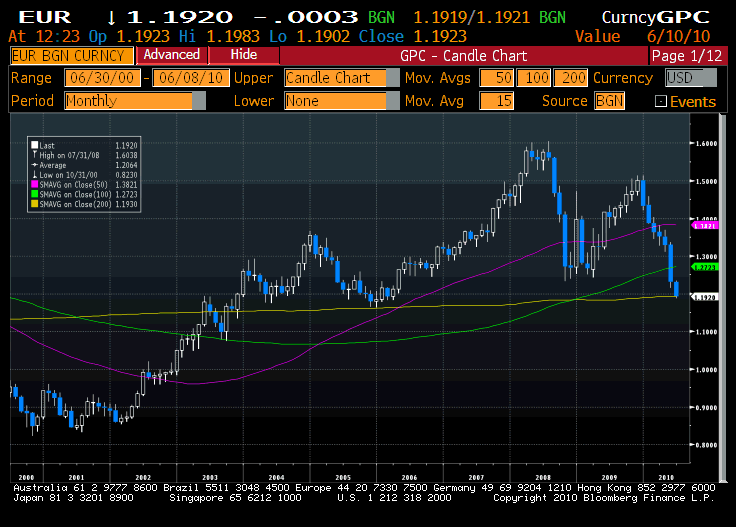736x527 pixels.
Task: Click the High marker icon in legend
Action: click(x=33, y=157)
